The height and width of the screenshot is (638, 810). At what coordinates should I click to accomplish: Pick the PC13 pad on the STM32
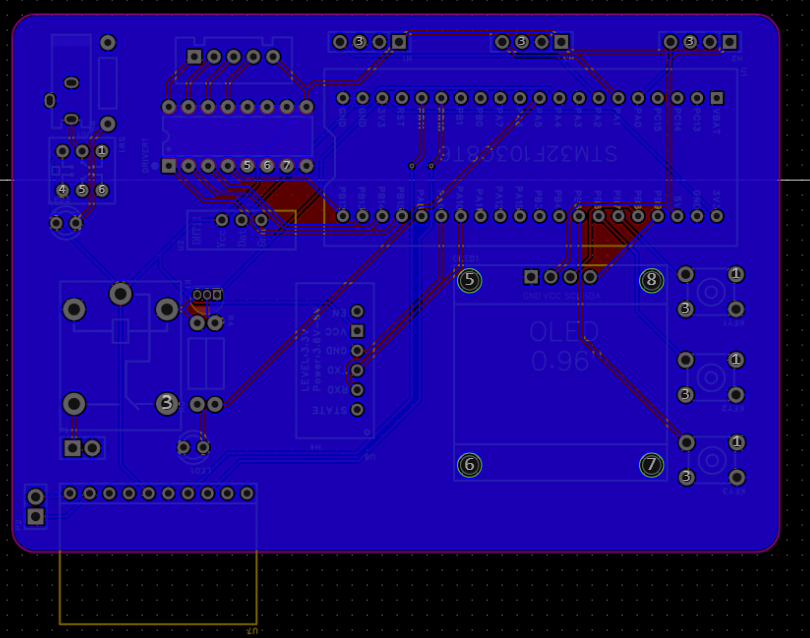697,98
